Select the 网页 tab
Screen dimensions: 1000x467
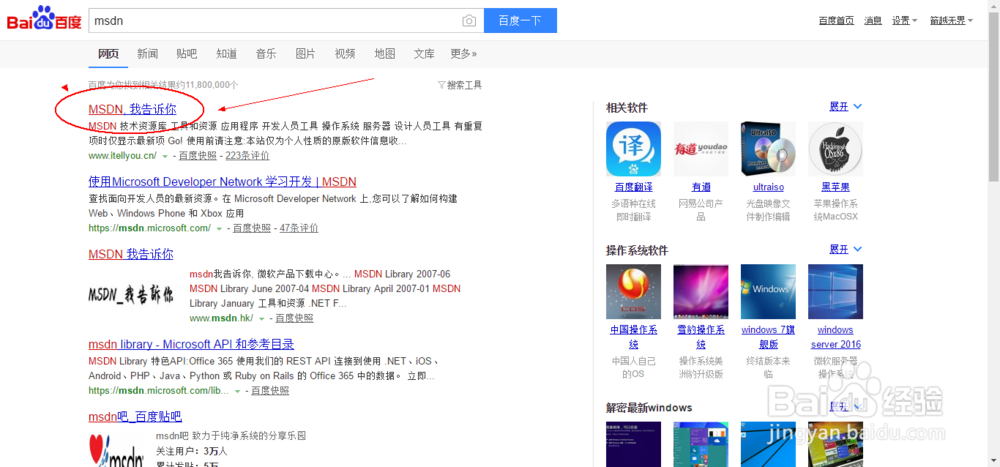(x=108, y=54)
